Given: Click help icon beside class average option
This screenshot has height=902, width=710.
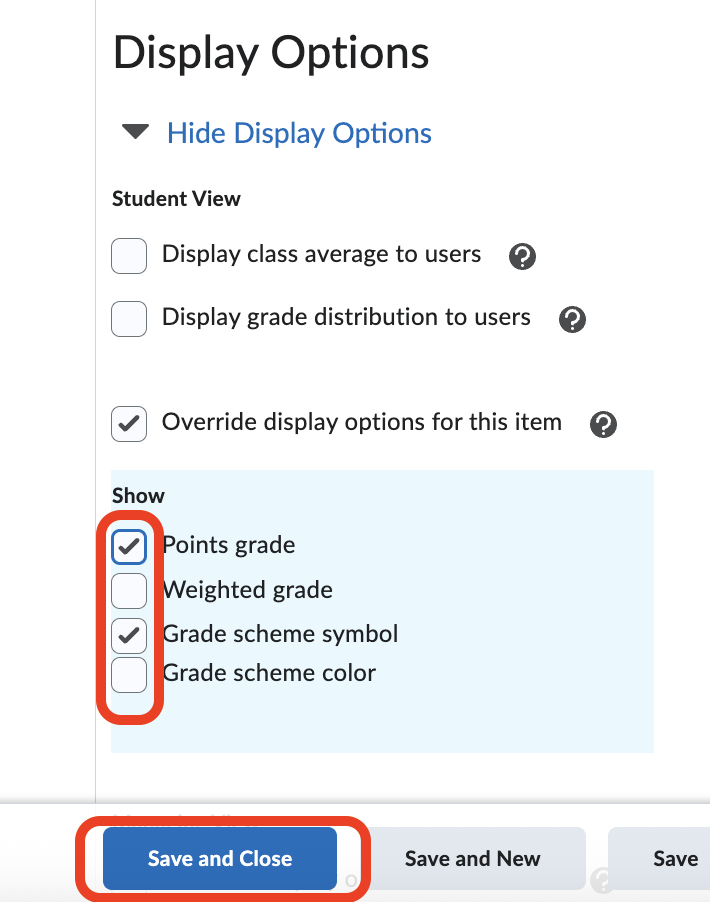Looking at the screenshot, I should [522, 257].
